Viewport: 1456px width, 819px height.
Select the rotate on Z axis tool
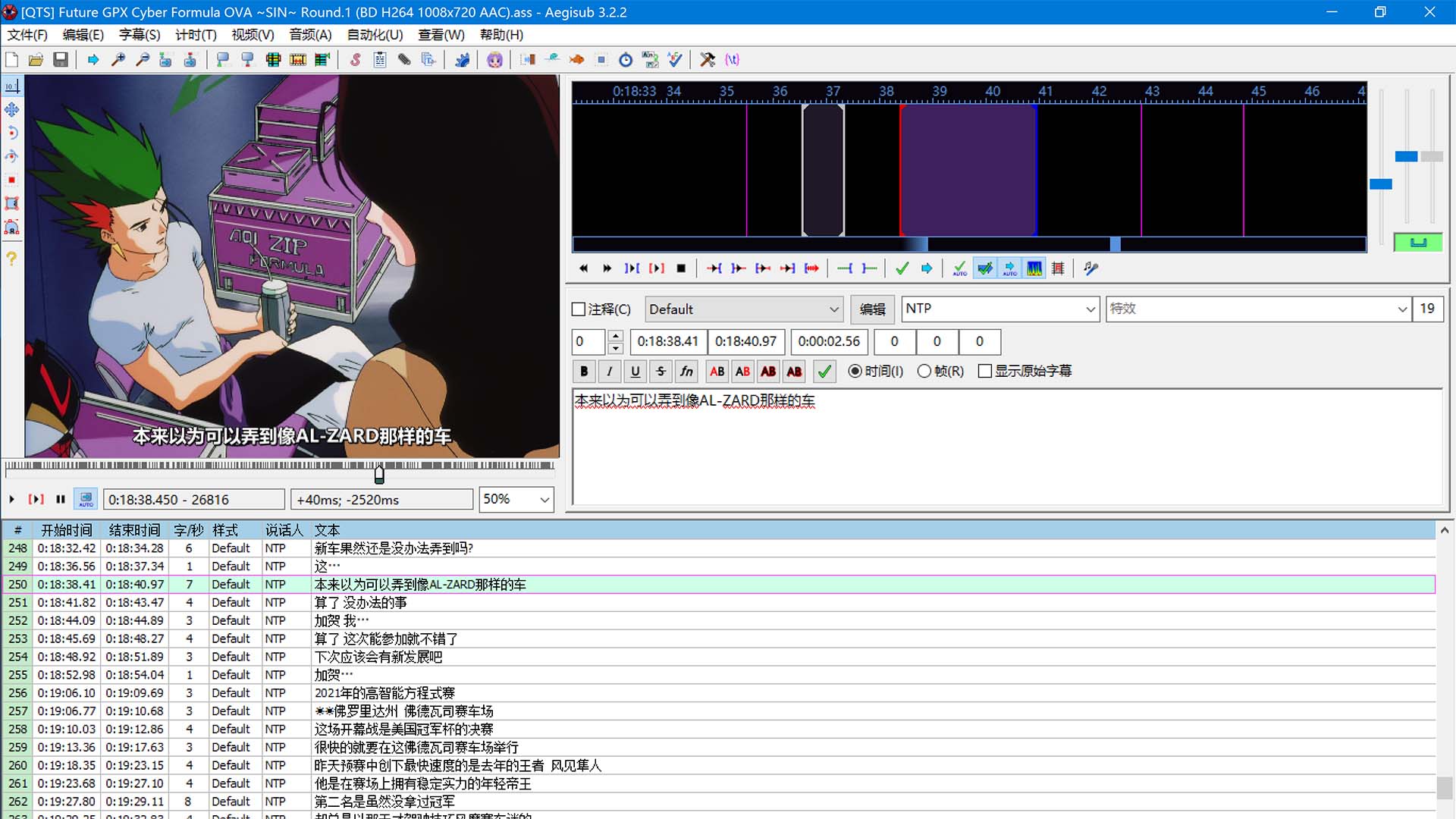(x=12, y=133)
